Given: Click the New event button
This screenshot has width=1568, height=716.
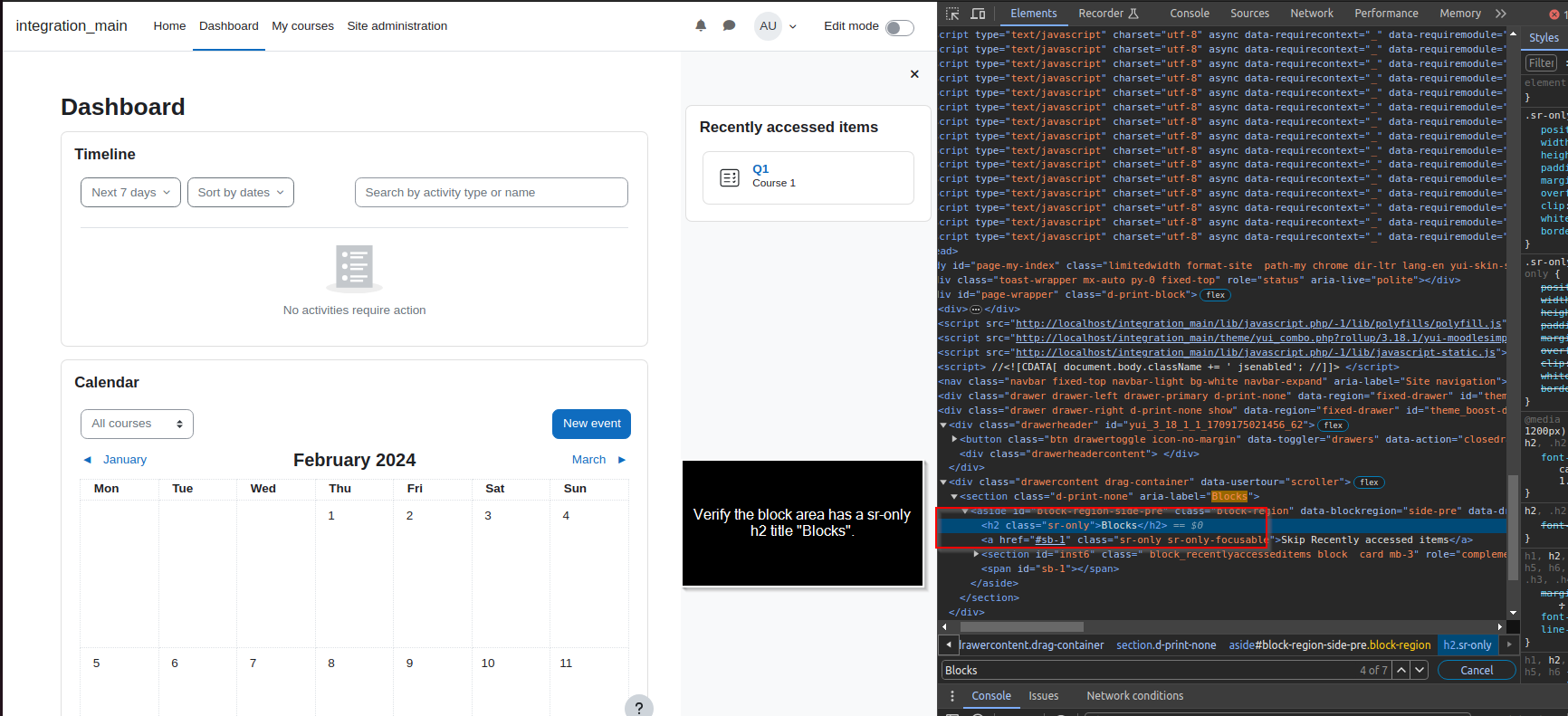Looking at the screenshot, I should pyautogui.click(x=591, y=424).
